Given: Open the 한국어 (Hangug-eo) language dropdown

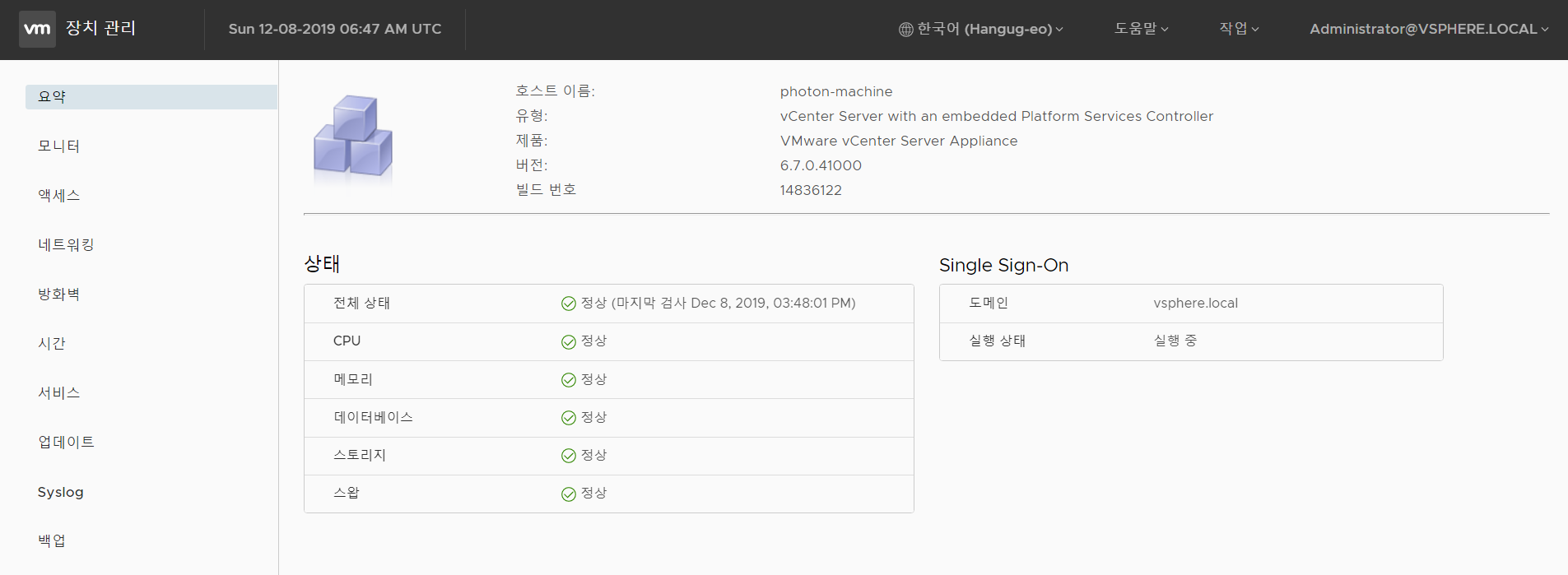Looking at the screenshot, I should click(x=981, y=29).
